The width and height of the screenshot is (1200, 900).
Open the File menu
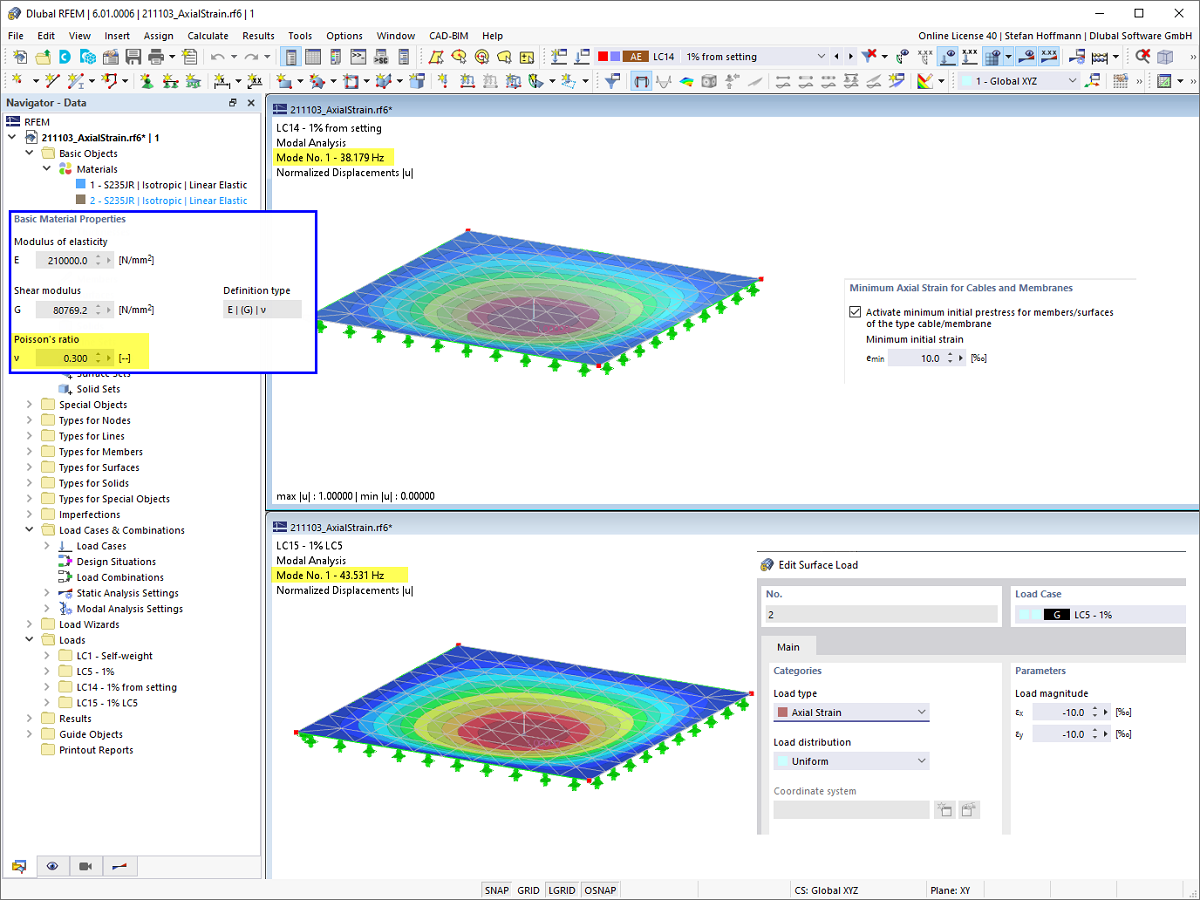pos(16,35)
